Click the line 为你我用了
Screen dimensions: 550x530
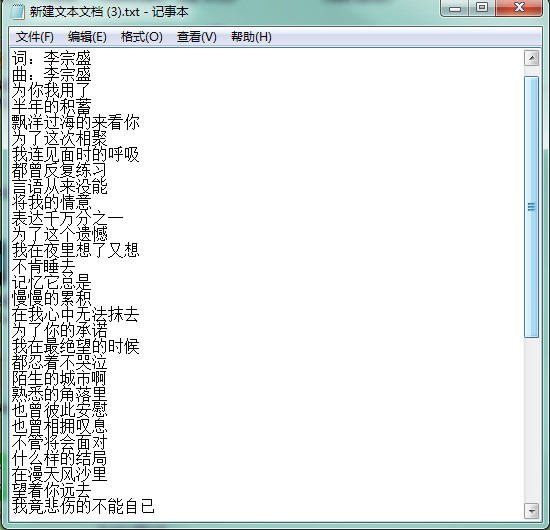(x=52, y=90)
